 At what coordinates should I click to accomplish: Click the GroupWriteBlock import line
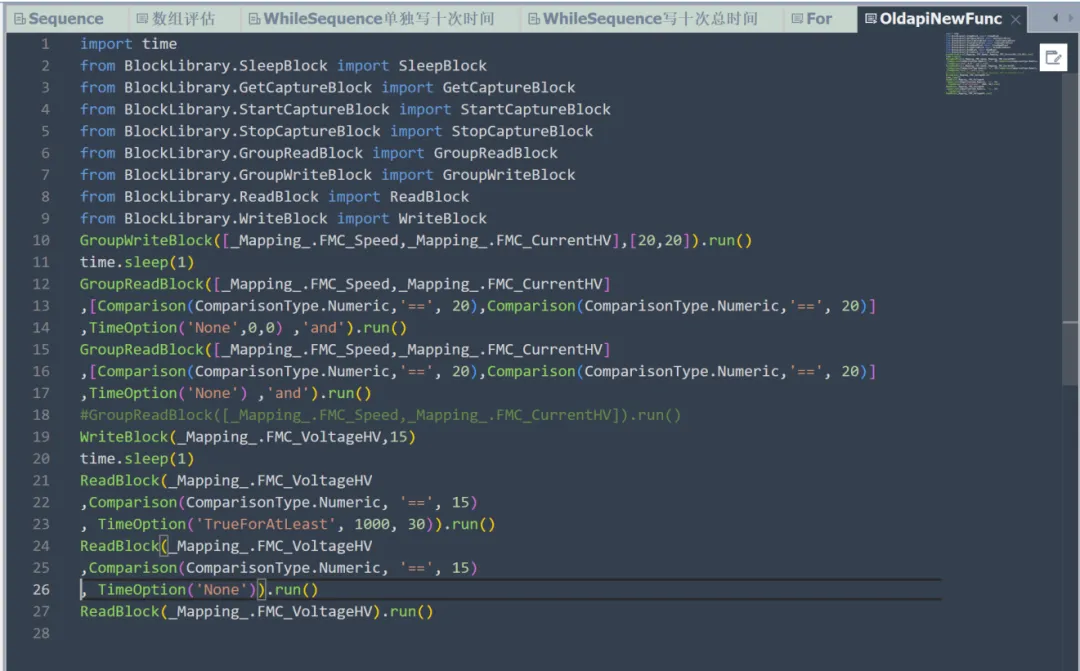point(327,174)
